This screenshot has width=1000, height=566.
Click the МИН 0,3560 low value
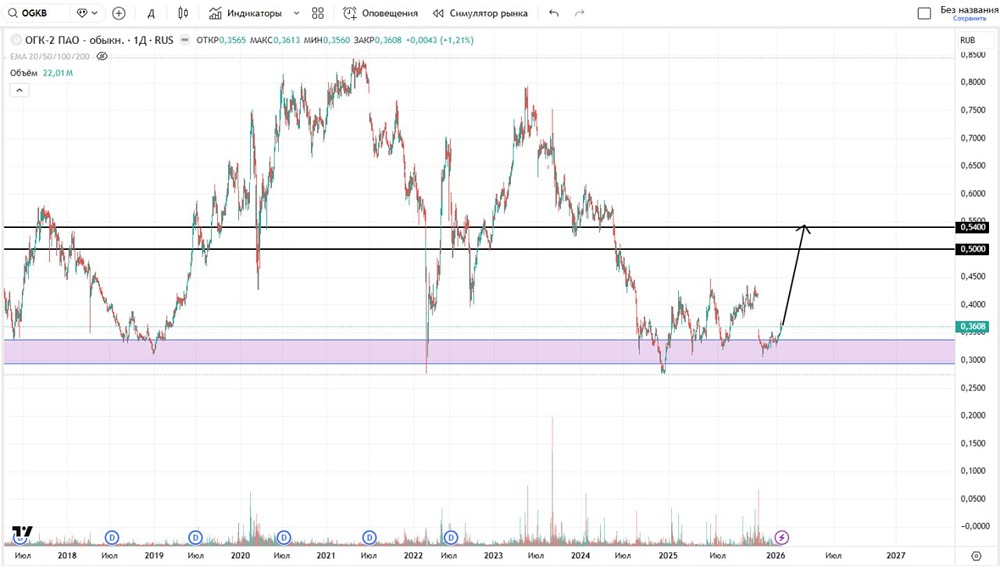(x=327, y=40)
